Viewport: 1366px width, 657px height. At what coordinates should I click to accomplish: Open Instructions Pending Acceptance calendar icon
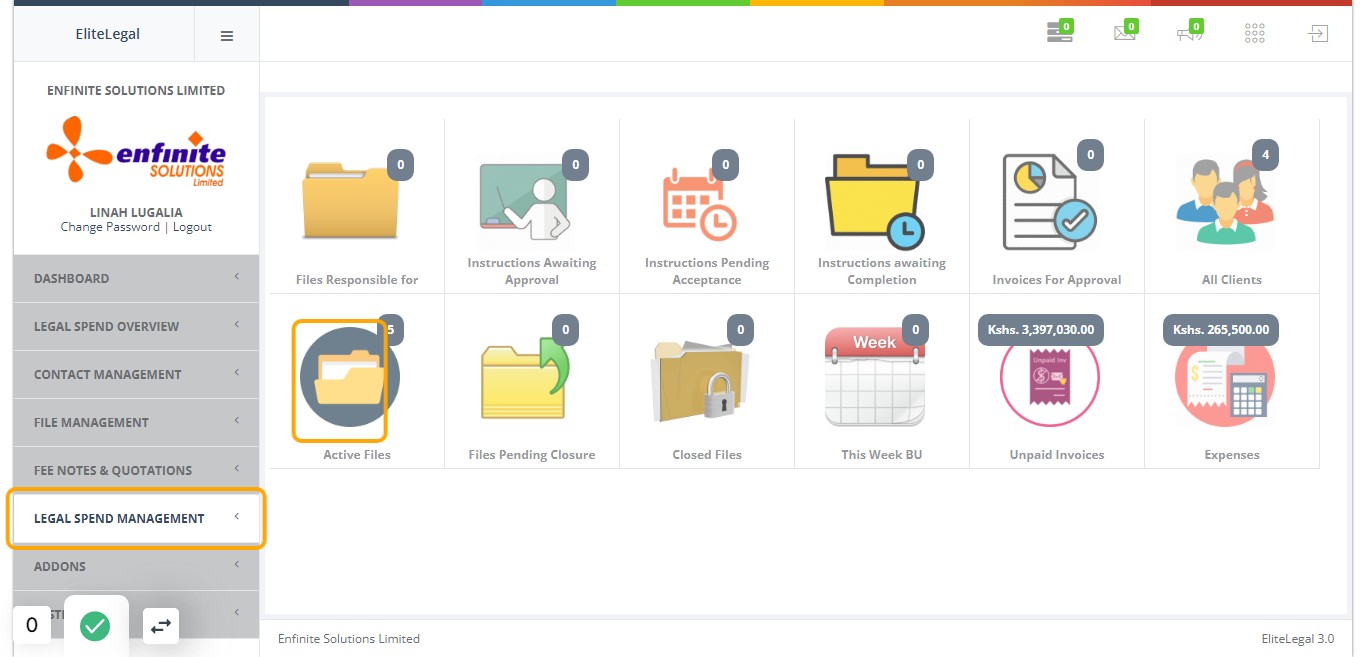[699, 204]
